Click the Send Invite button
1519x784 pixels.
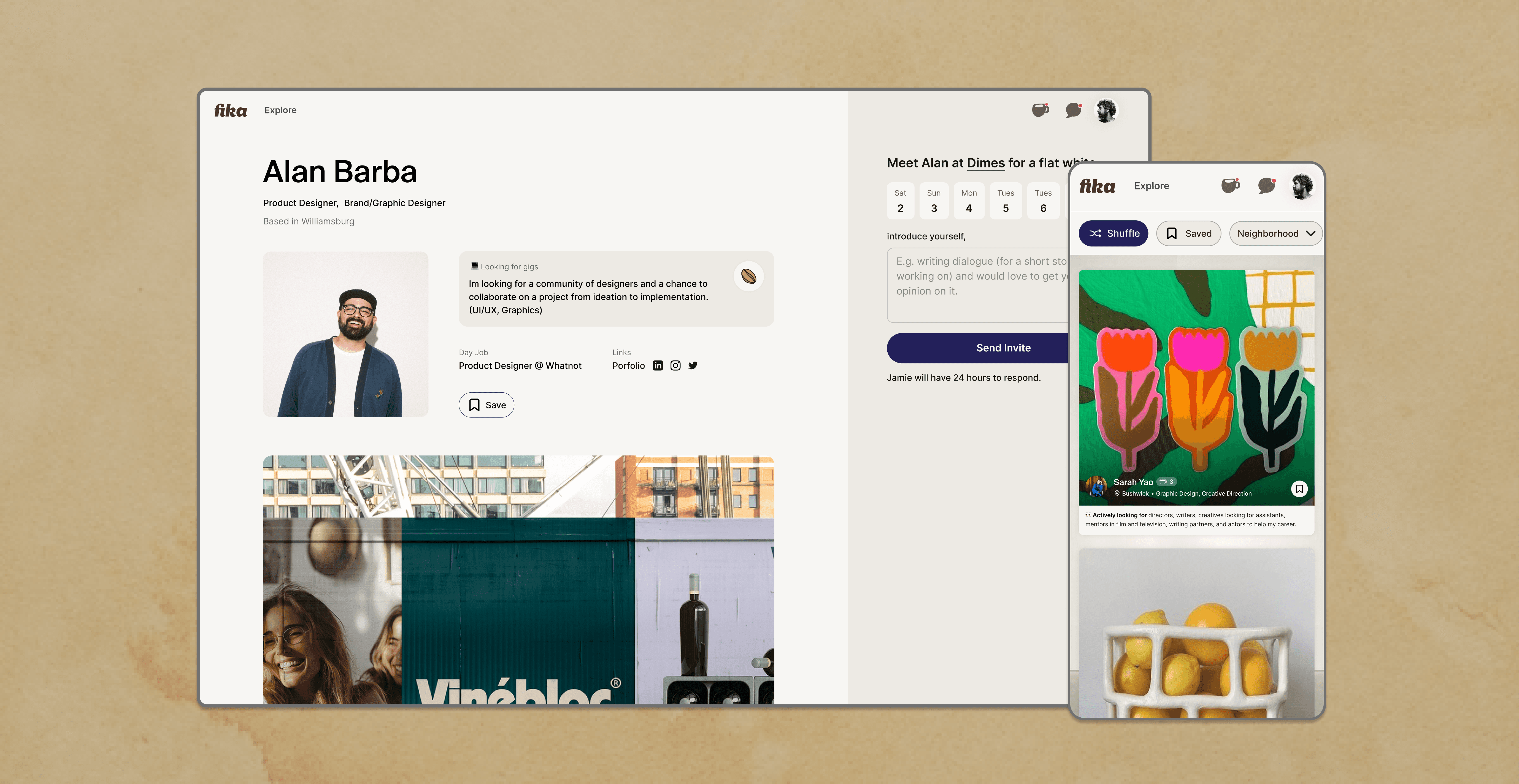tap(978, 348)
